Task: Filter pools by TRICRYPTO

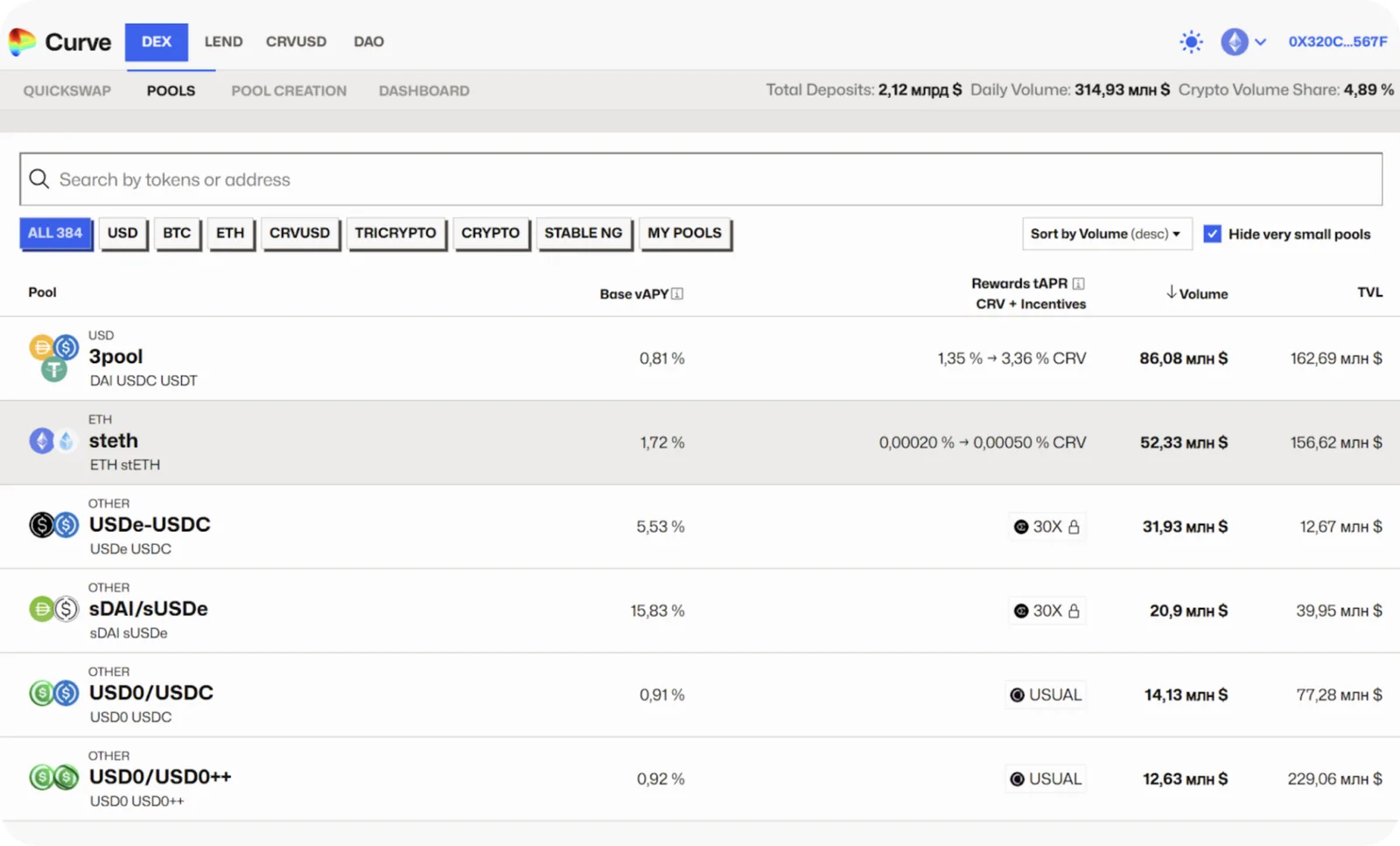Action: pos(395,234)
